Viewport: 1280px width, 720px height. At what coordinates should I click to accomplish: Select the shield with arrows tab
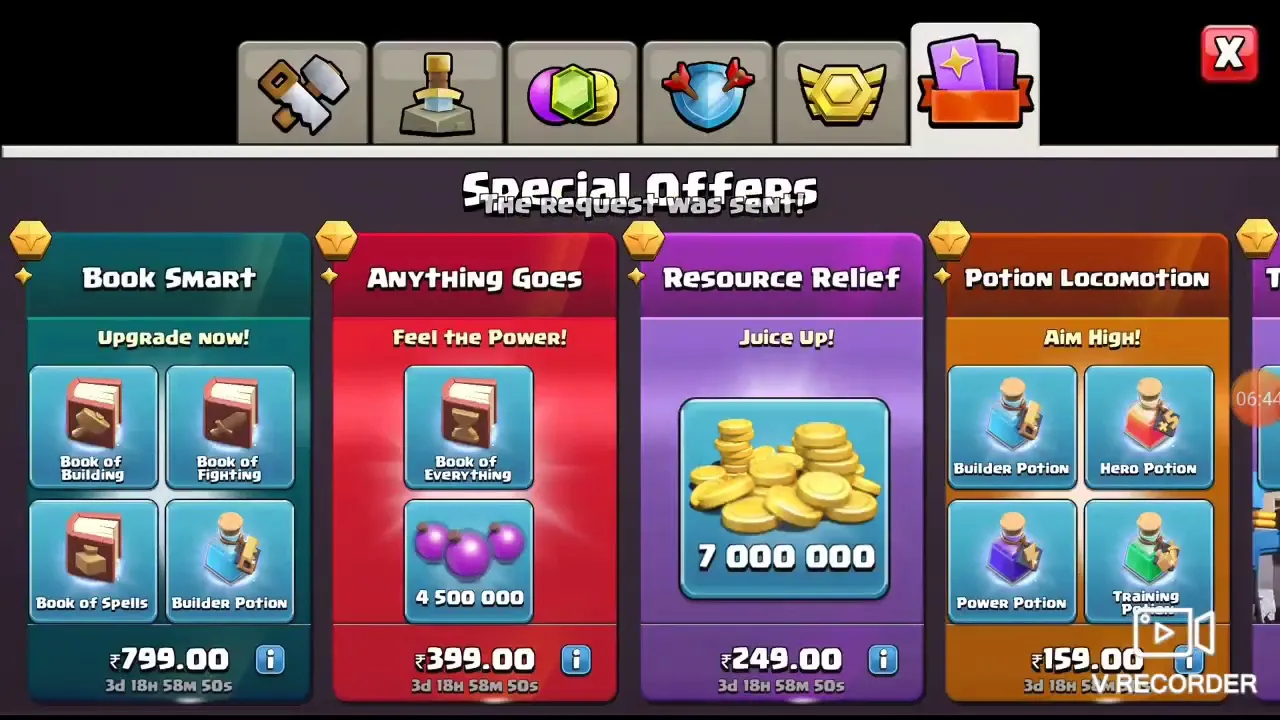coord(707,93)
